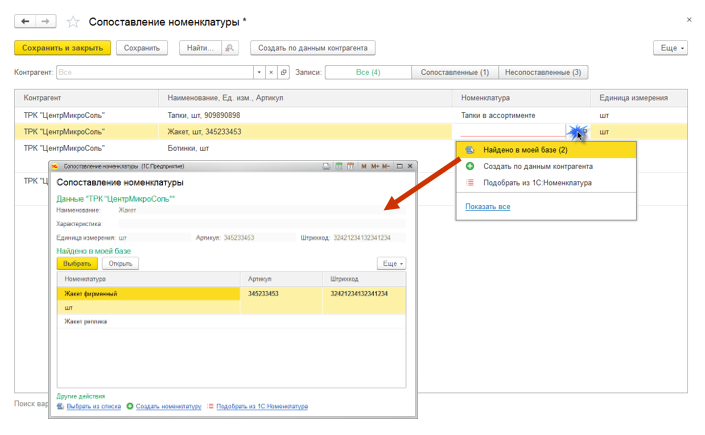The height and width of the screenshot is (435, 705).
Task: Click the Номенклатура column header of main table
Action: coord(521,98)
